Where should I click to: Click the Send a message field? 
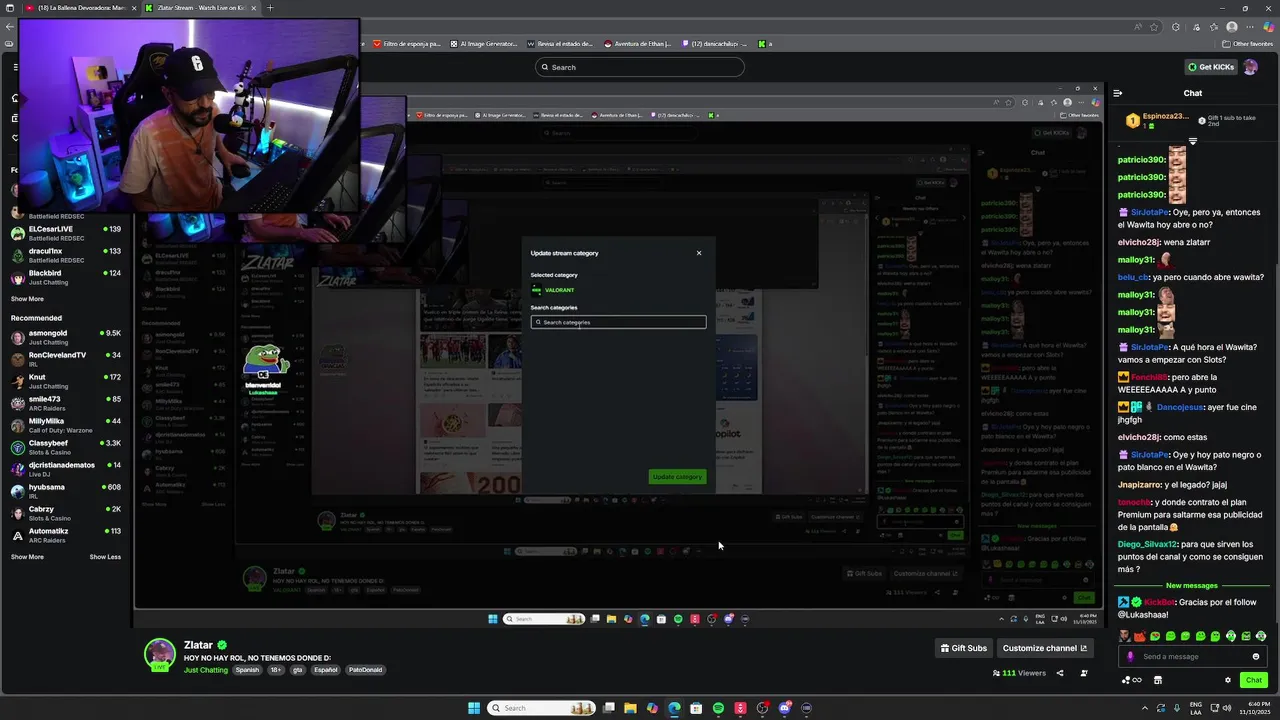tap(1192, 657)
